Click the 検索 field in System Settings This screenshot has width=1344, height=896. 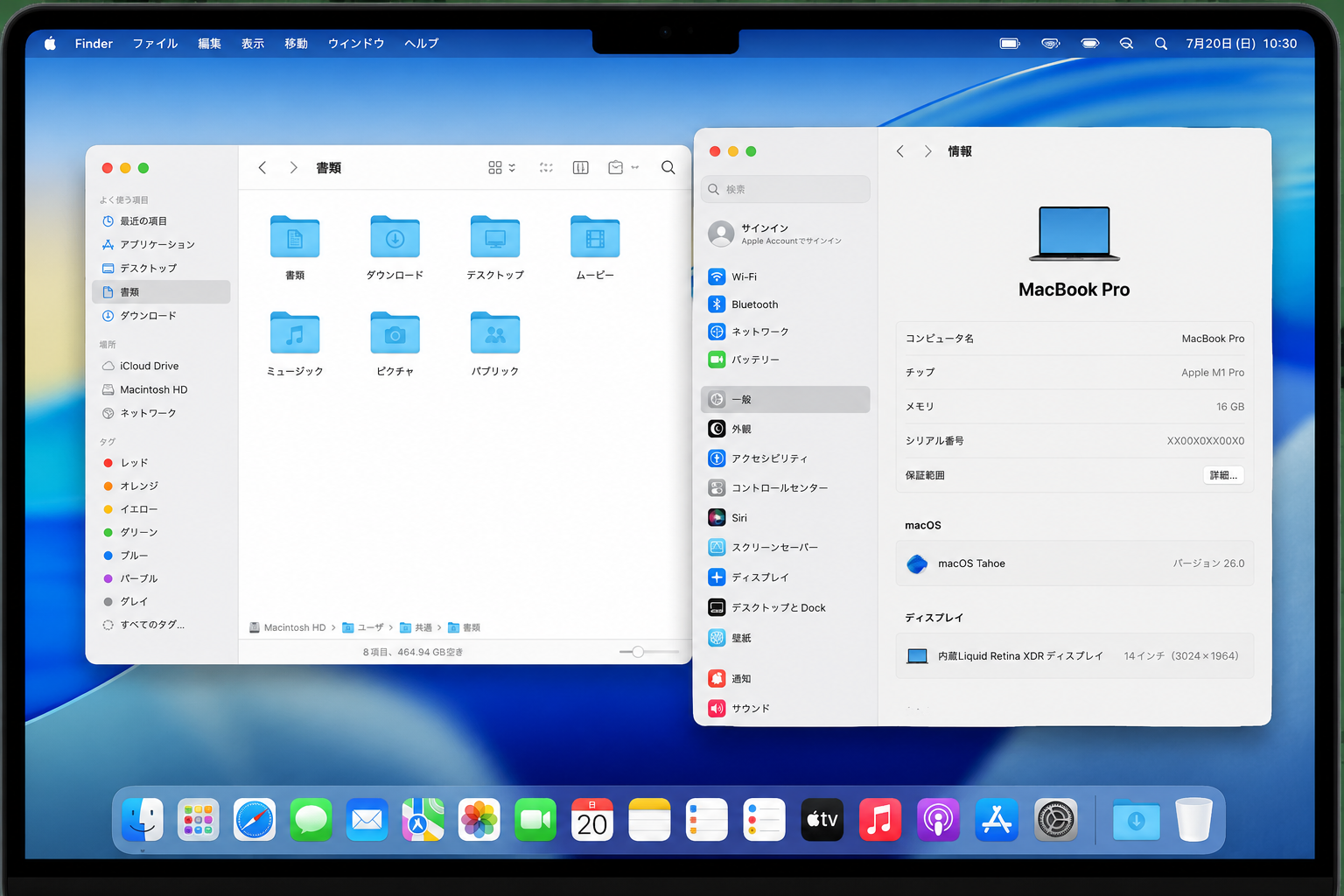(x=786, y=189)
